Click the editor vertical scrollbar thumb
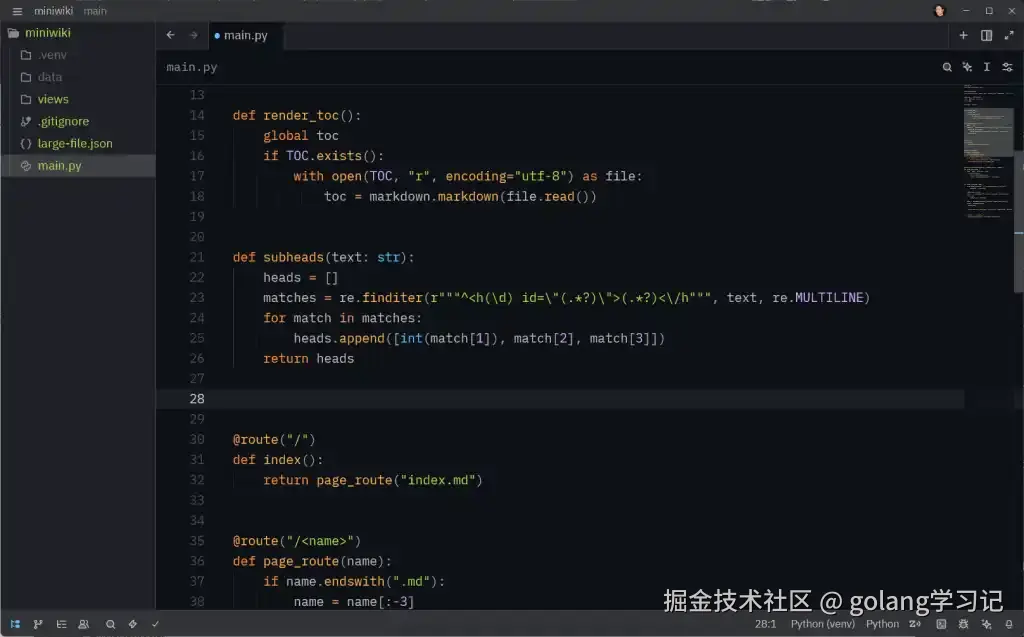Viewport: 1024px width, 637px height. click(1019, 222)
